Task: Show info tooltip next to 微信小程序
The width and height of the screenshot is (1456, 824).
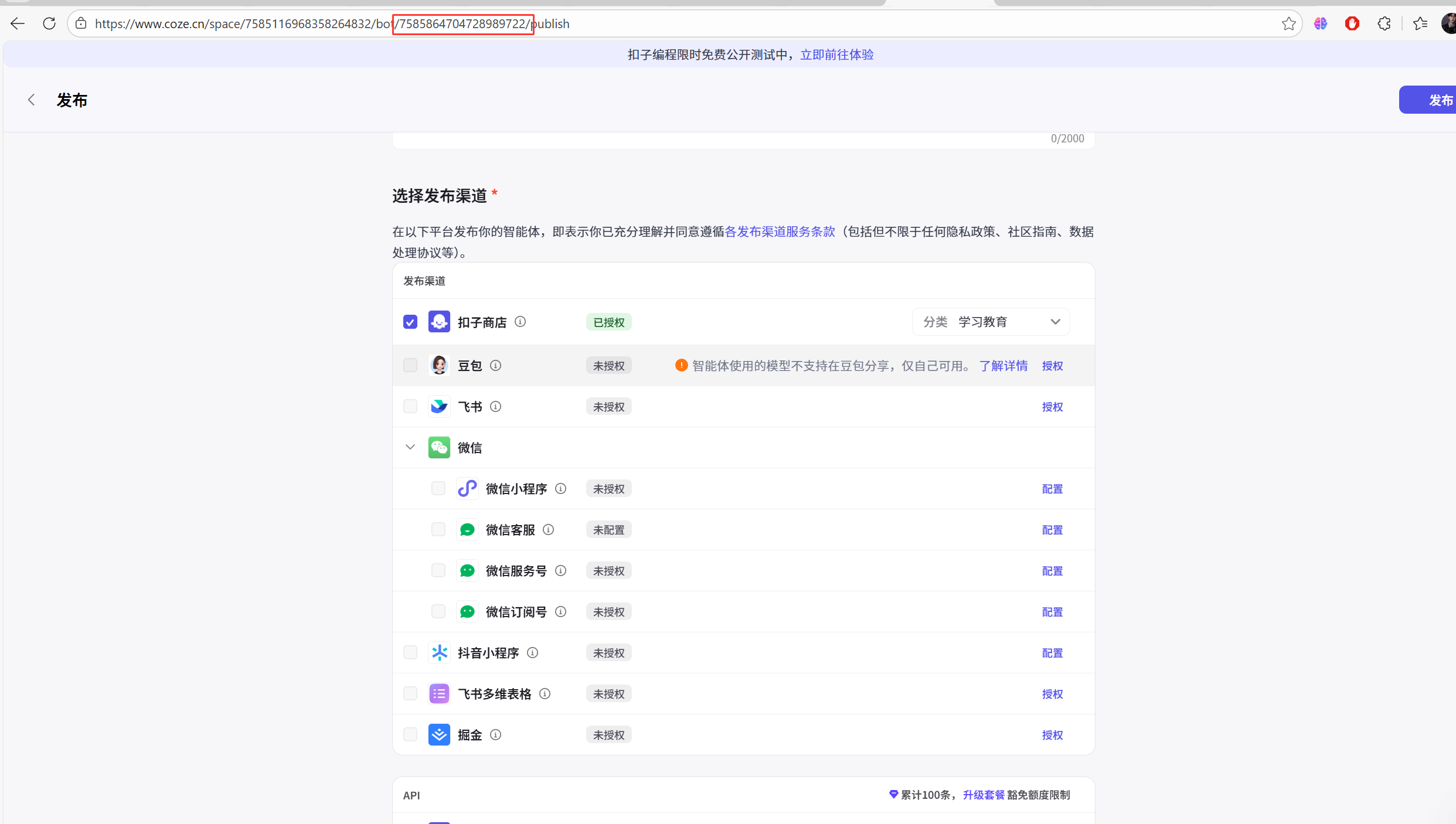Action: (x=560, y=489)
